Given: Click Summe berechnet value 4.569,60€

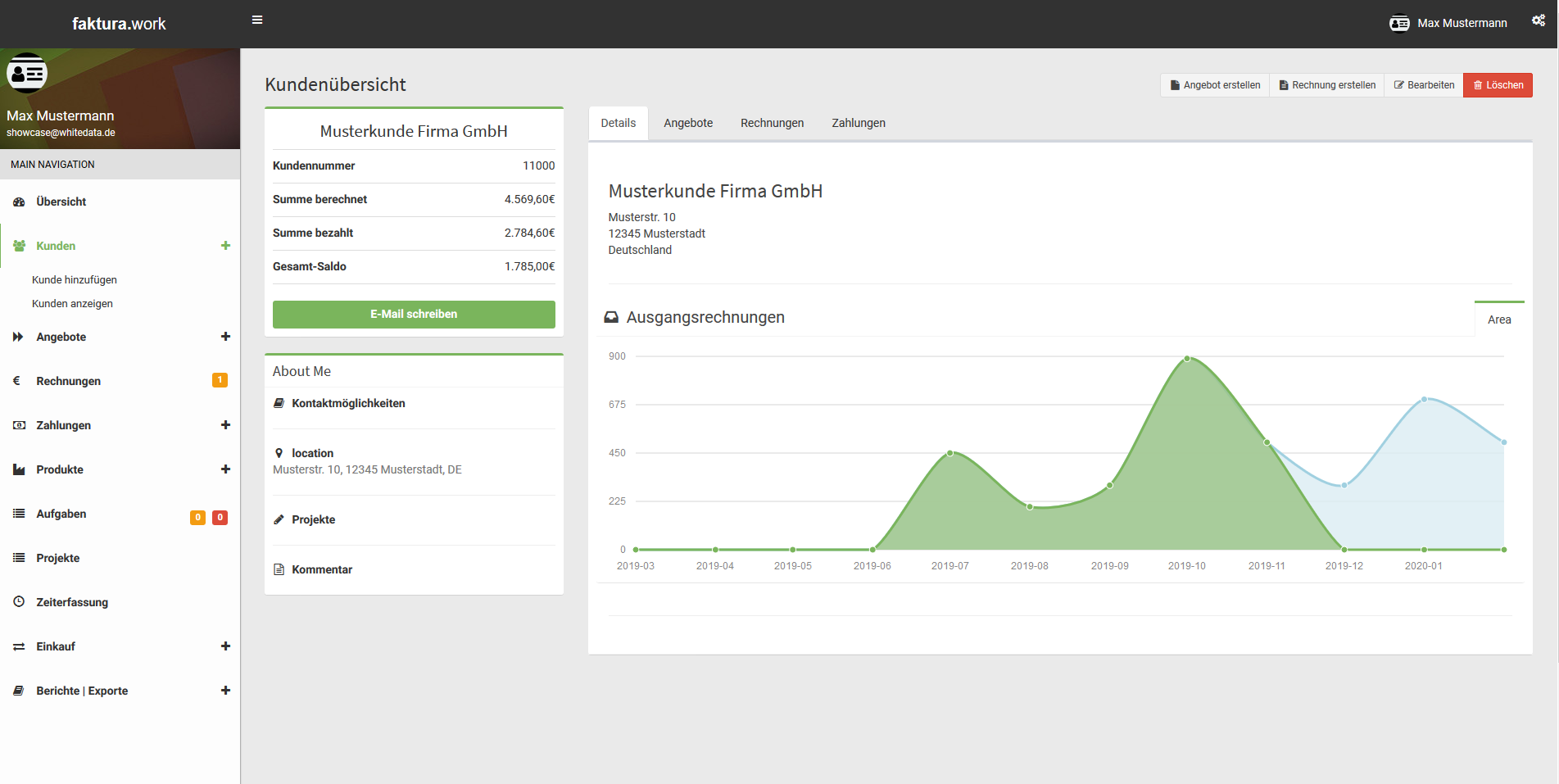Looking at the screenshot, I should (x=529, y=199).
